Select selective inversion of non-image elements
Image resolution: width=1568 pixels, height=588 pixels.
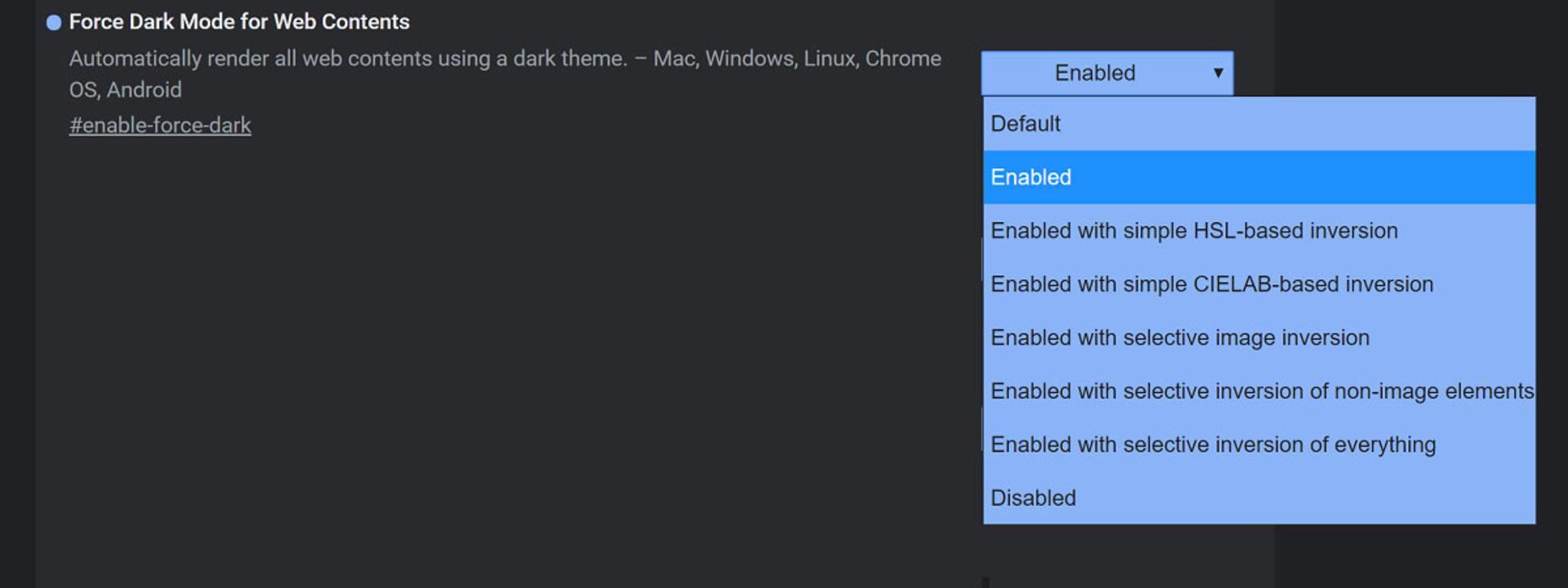click(1259, 391)
